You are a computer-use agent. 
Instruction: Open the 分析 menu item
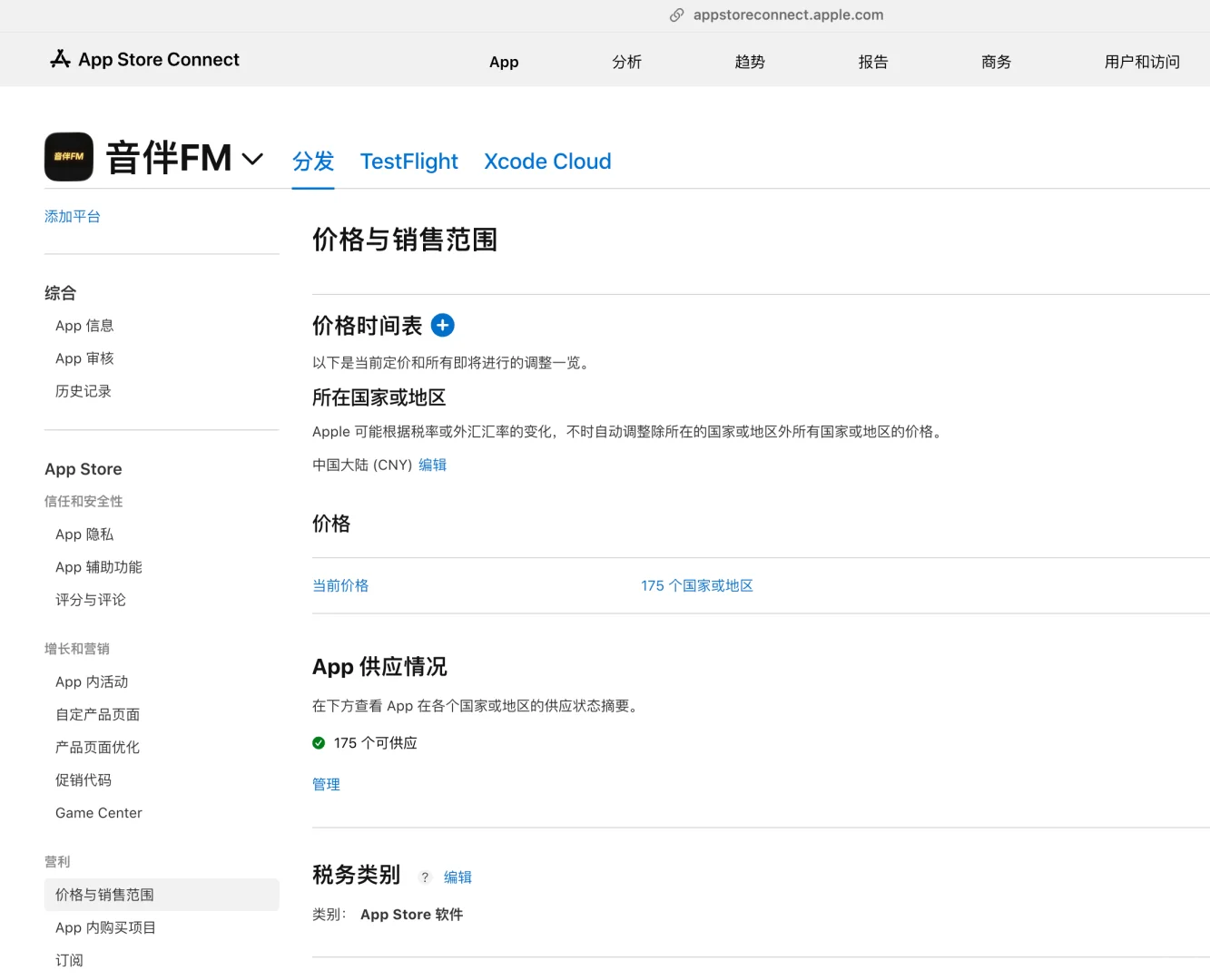click(x=627, y=61)
